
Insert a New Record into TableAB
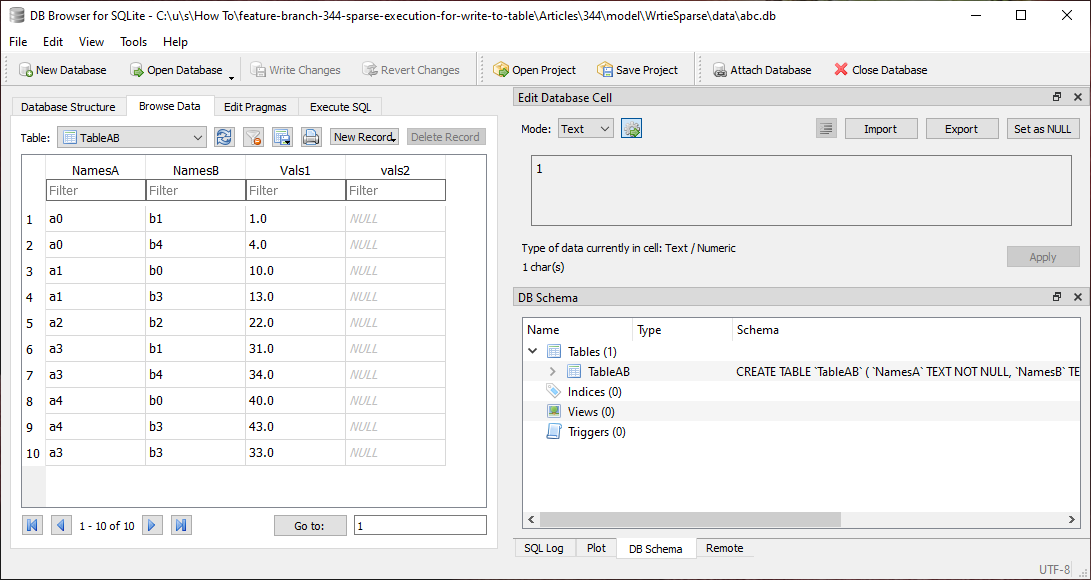363,136
